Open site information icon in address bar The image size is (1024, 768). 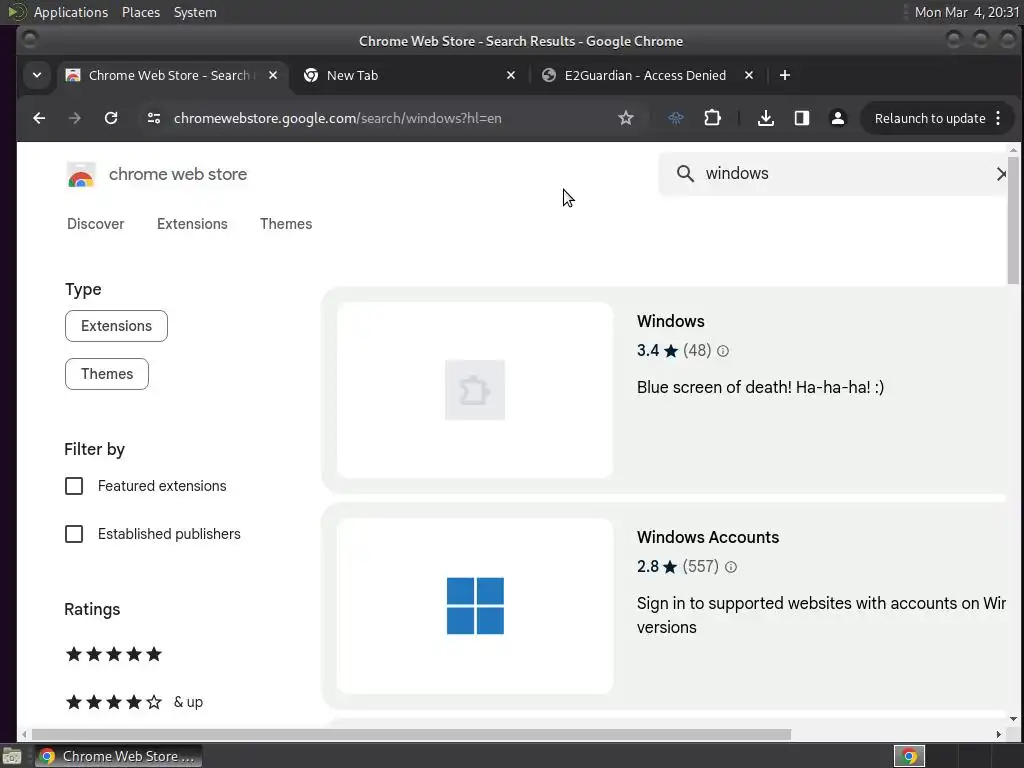(153, 118)
